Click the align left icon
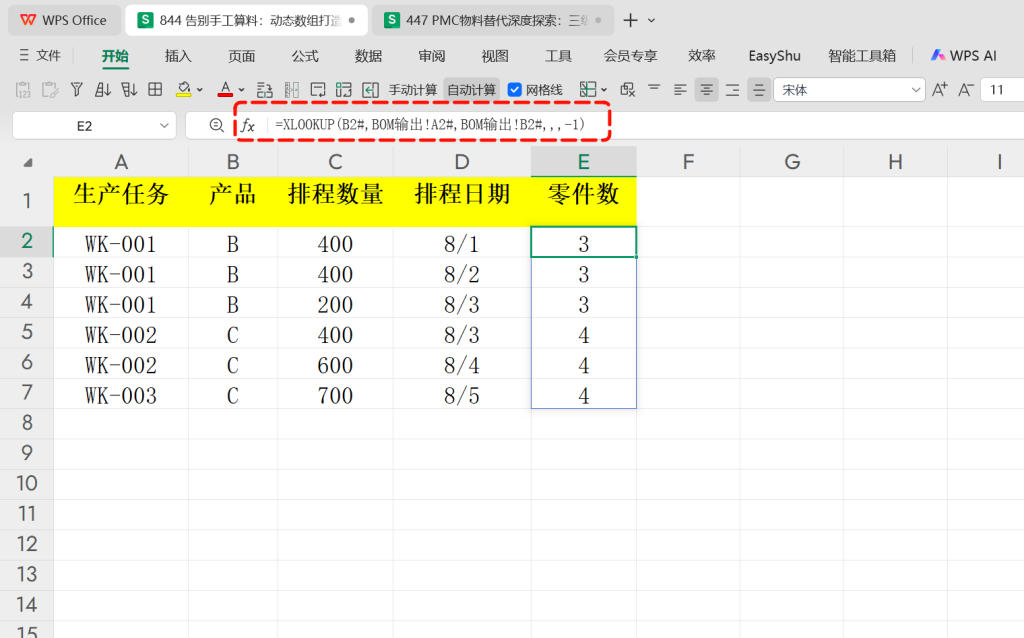 tap(680, 89)
